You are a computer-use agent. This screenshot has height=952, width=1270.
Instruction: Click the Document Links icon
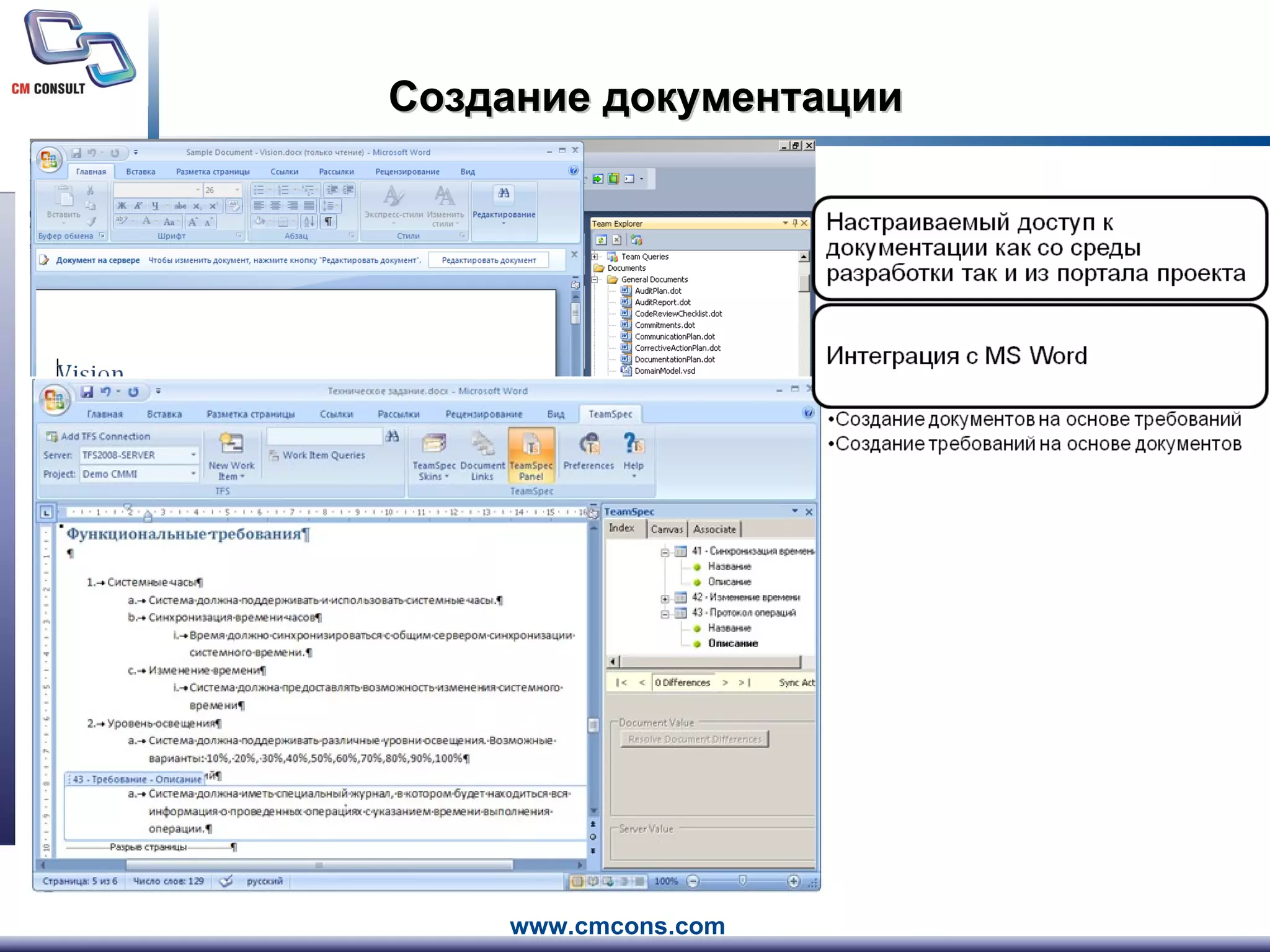tap(482, 456)
